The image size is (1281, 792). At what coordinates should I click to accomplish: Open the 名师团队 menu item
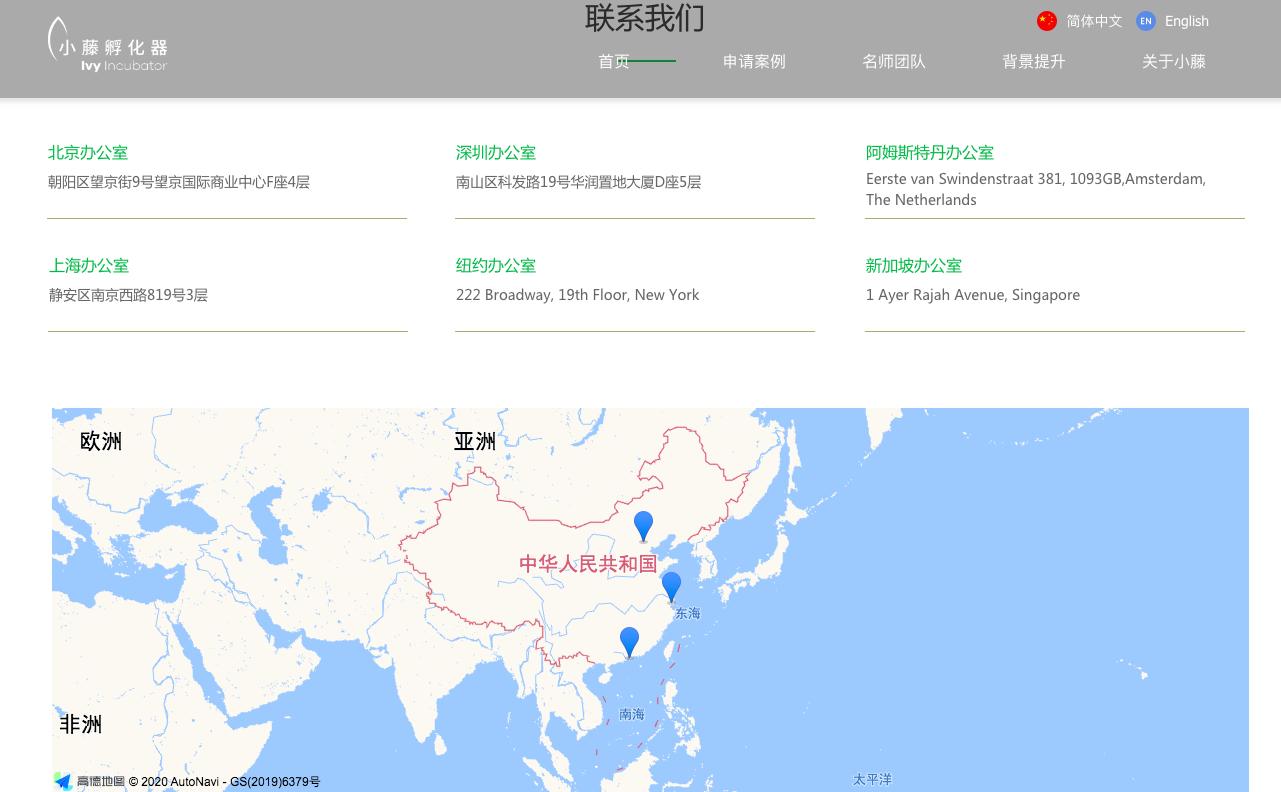tap(893, 61)
